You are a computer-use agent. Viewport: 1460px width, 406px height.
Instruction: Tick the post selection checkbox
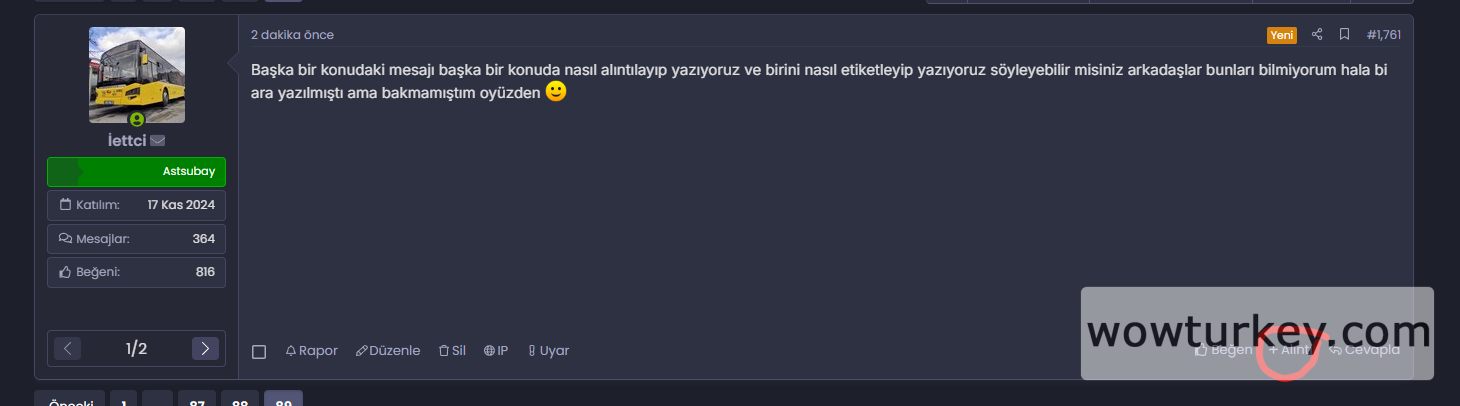click(259, 352)
